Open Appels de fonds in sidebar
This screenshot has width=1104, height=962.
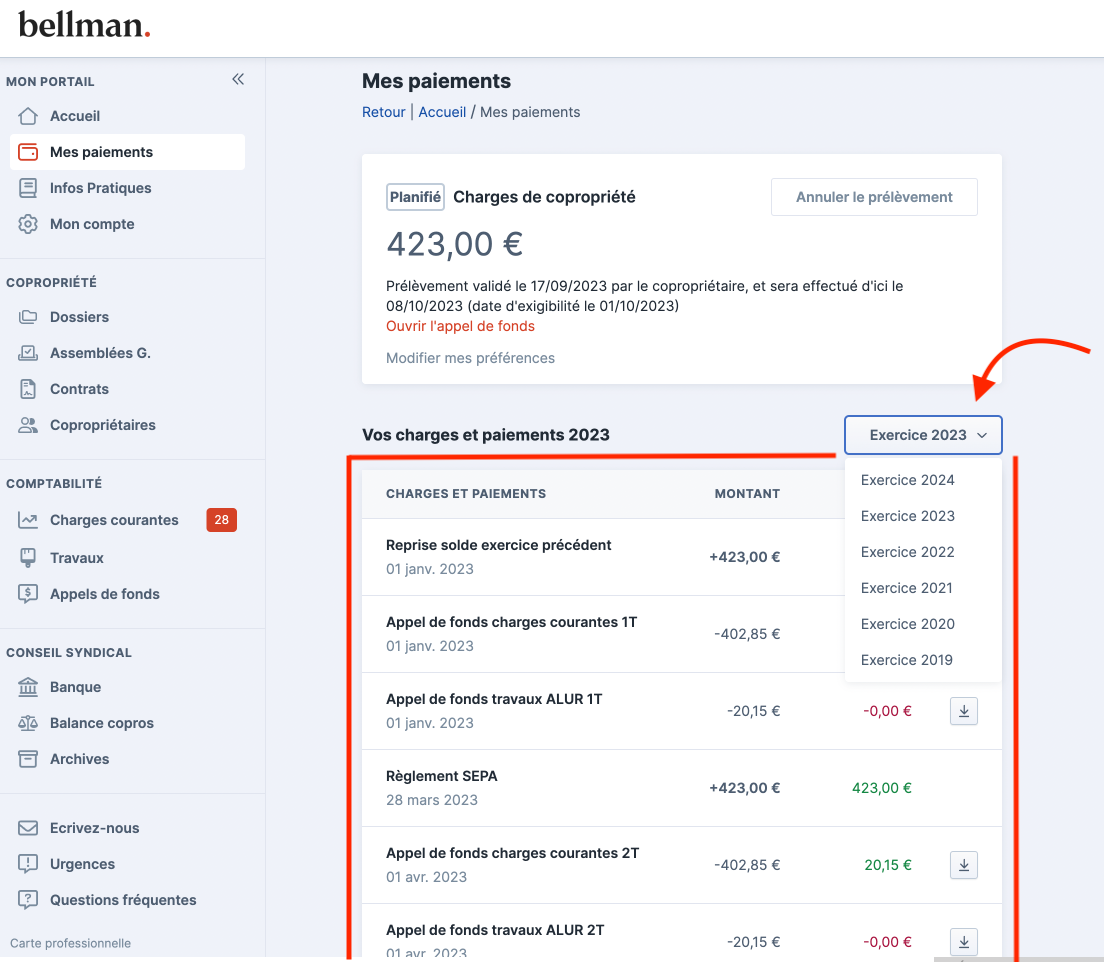105,594
